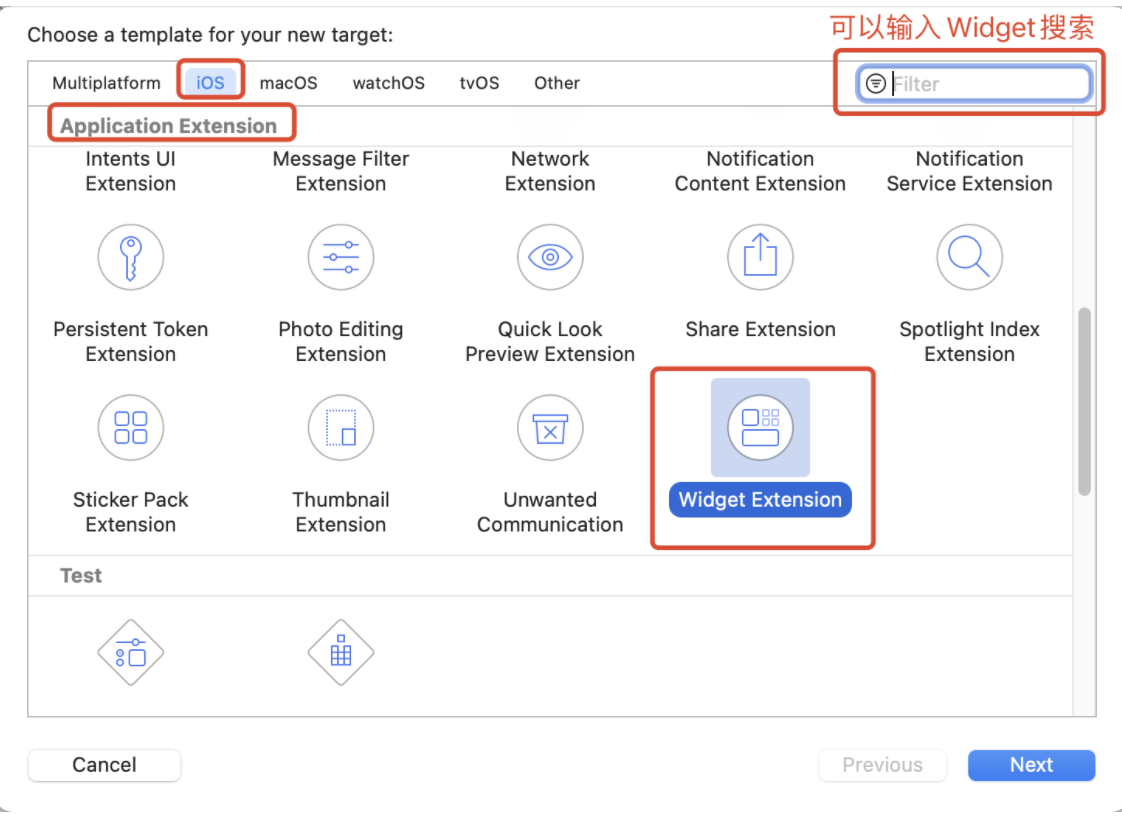The height and width of the screenshot is (816, 1122).
Task: Click the Next button
Action: click(1031, 765)
